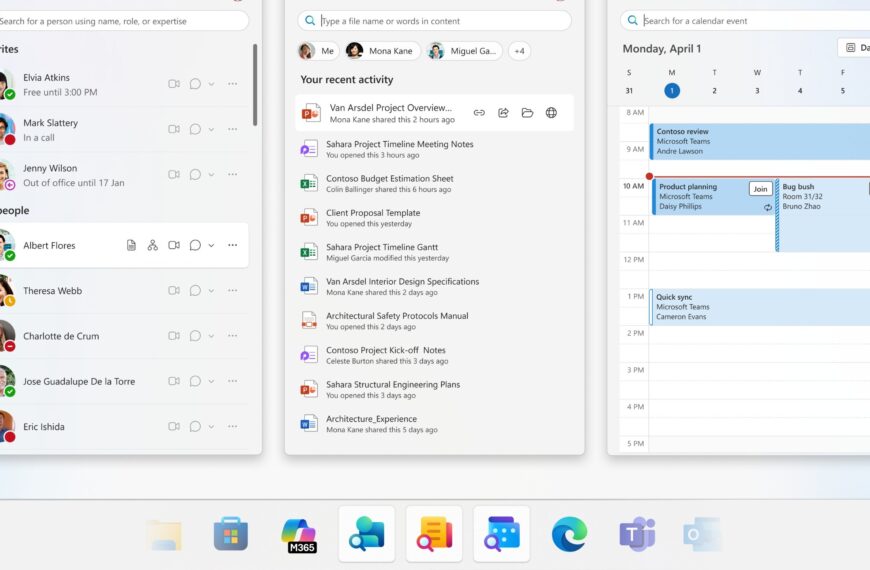Select Sunday 31 in calendar week strip
The image size is (870, 570).
(629, 90)
